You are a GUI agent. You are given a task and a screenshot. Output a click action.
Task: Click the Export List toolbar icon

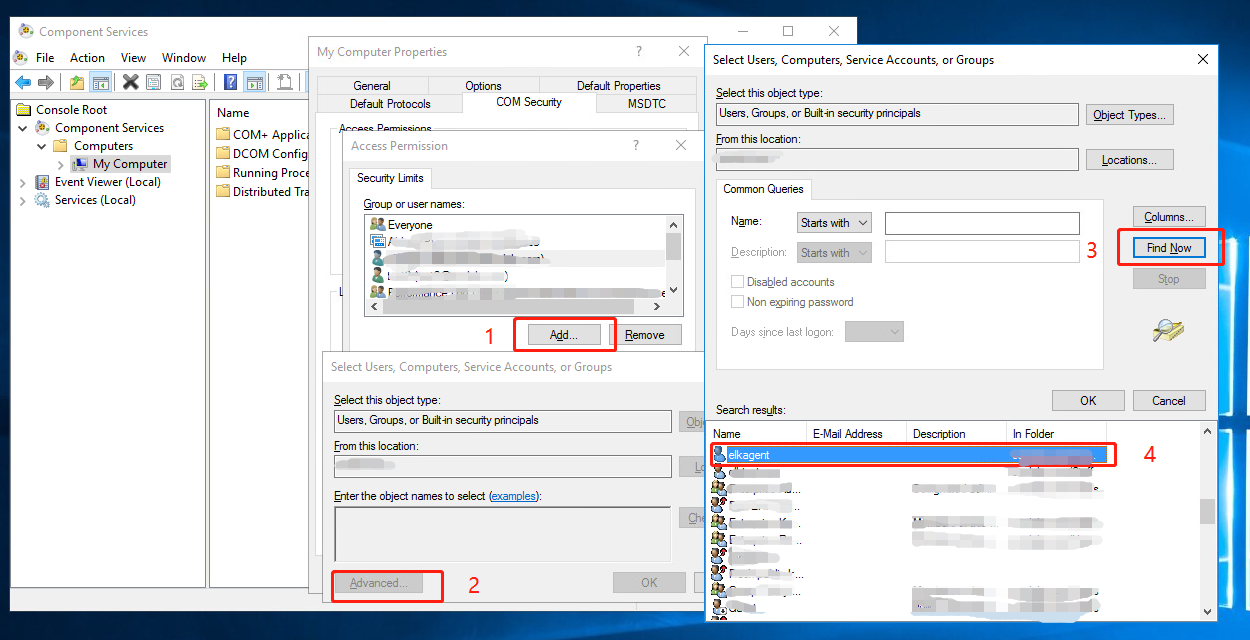tap(199, 81)
